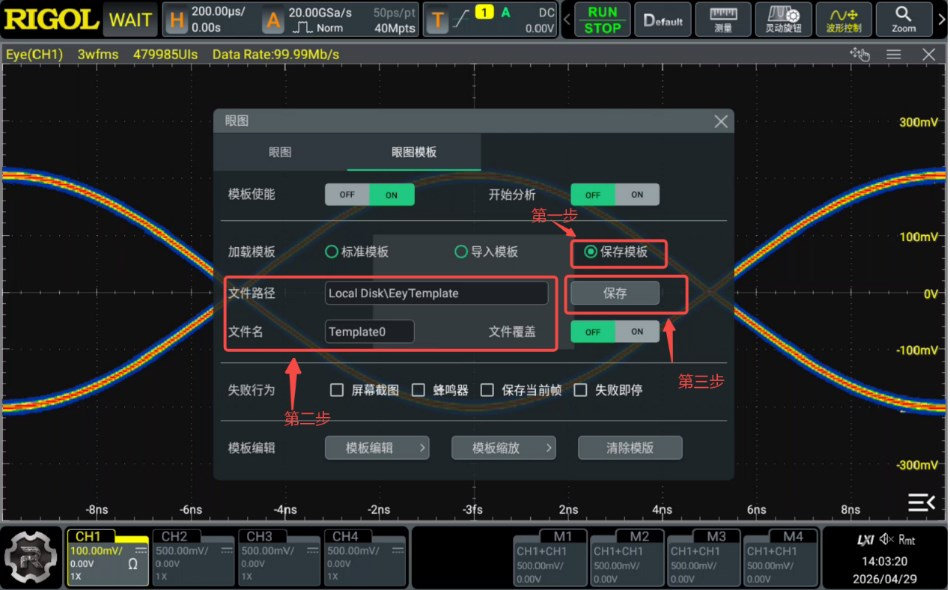The width and height of the screenshot is (950, 590).
Task: Select the 导入模板 radio button
Action: (461, 251)
